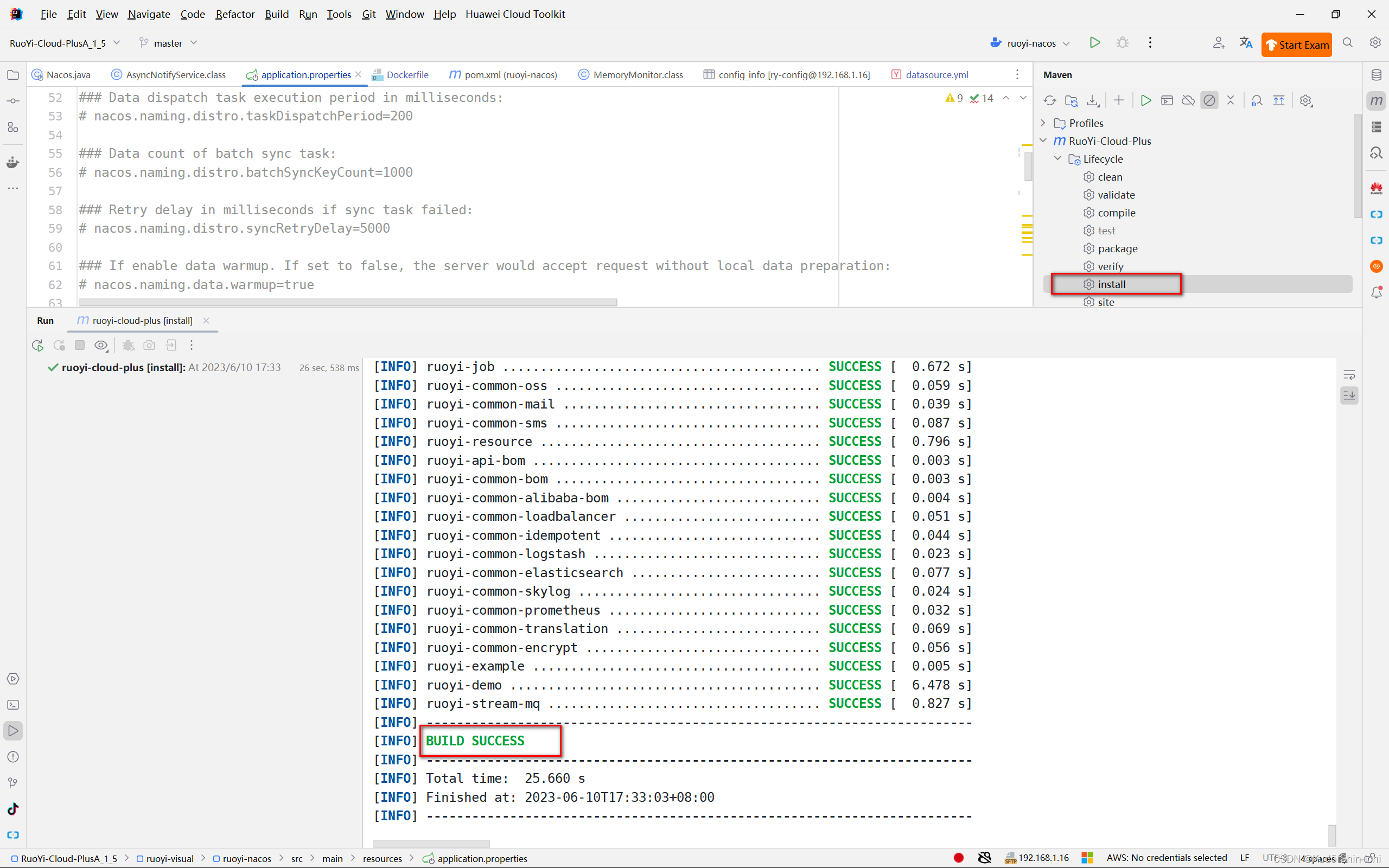Open the File menu

(49, 14)
